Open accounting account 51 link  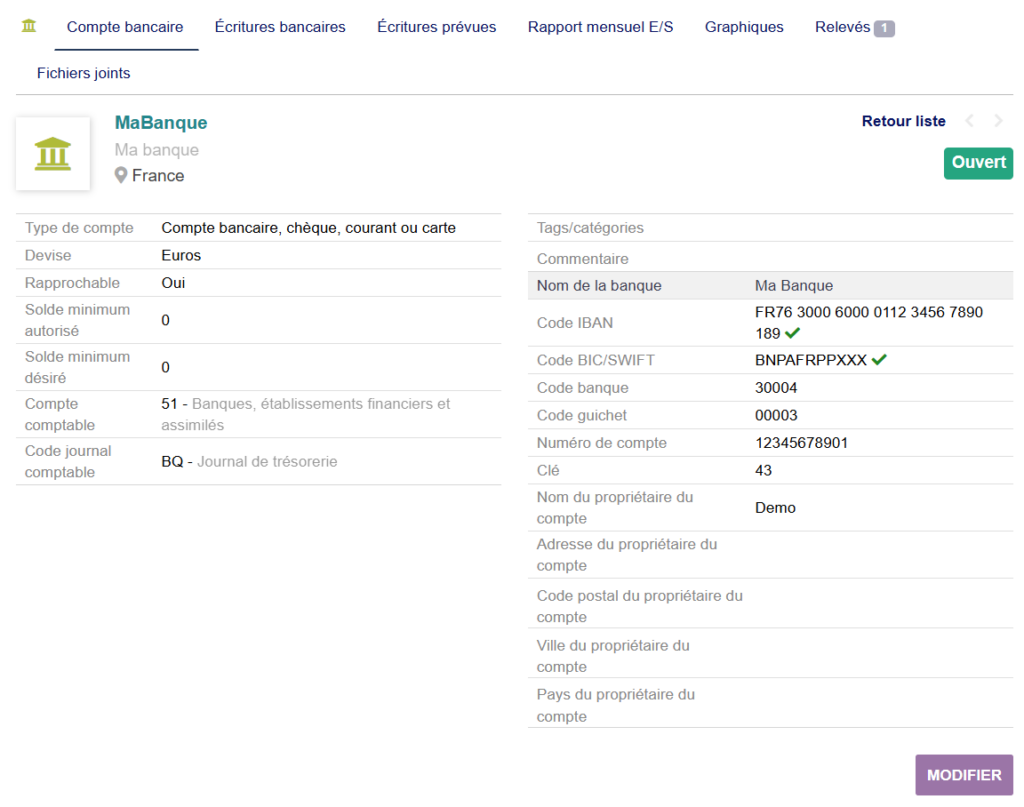click(x=170, y=404)
